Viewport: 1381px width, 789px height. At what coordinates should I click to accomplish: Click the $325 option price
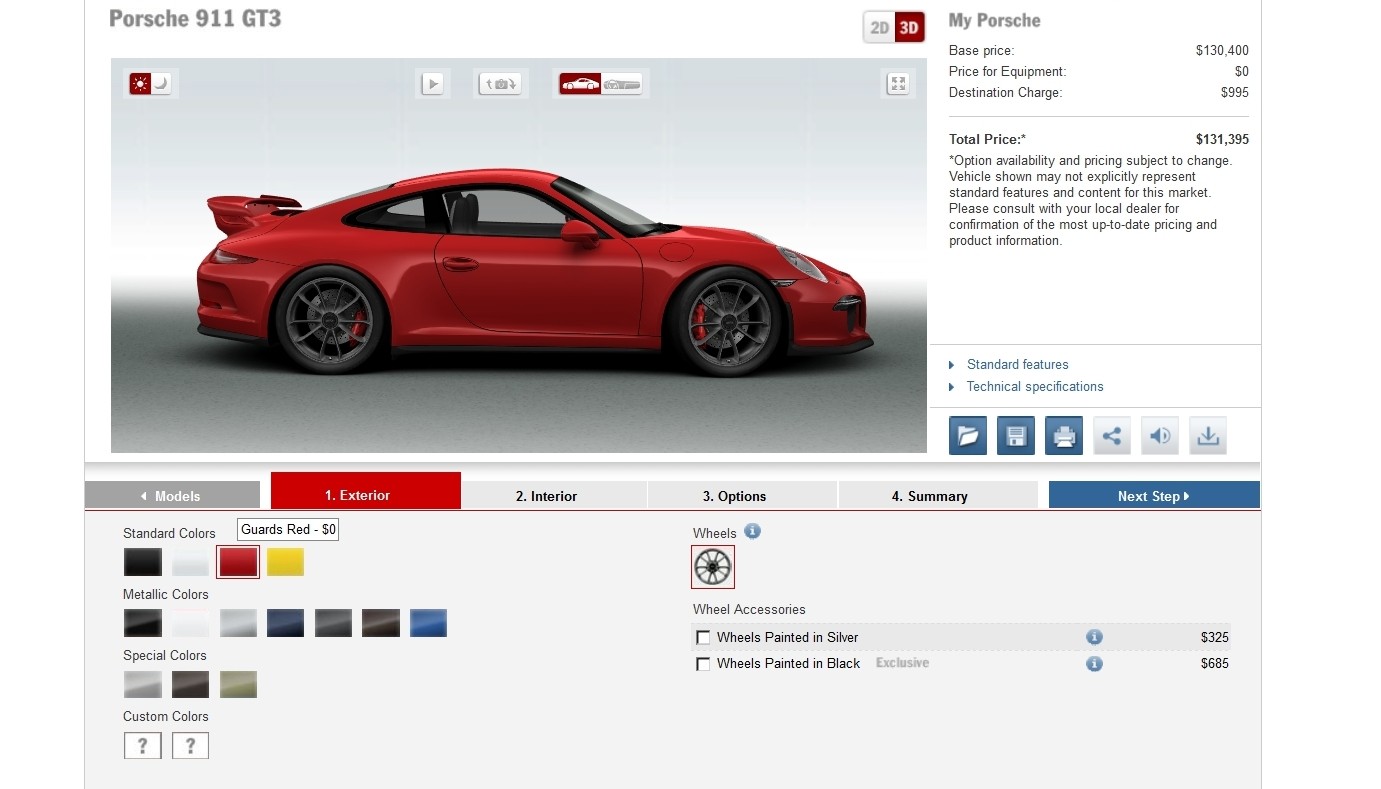click(1215, 637)
